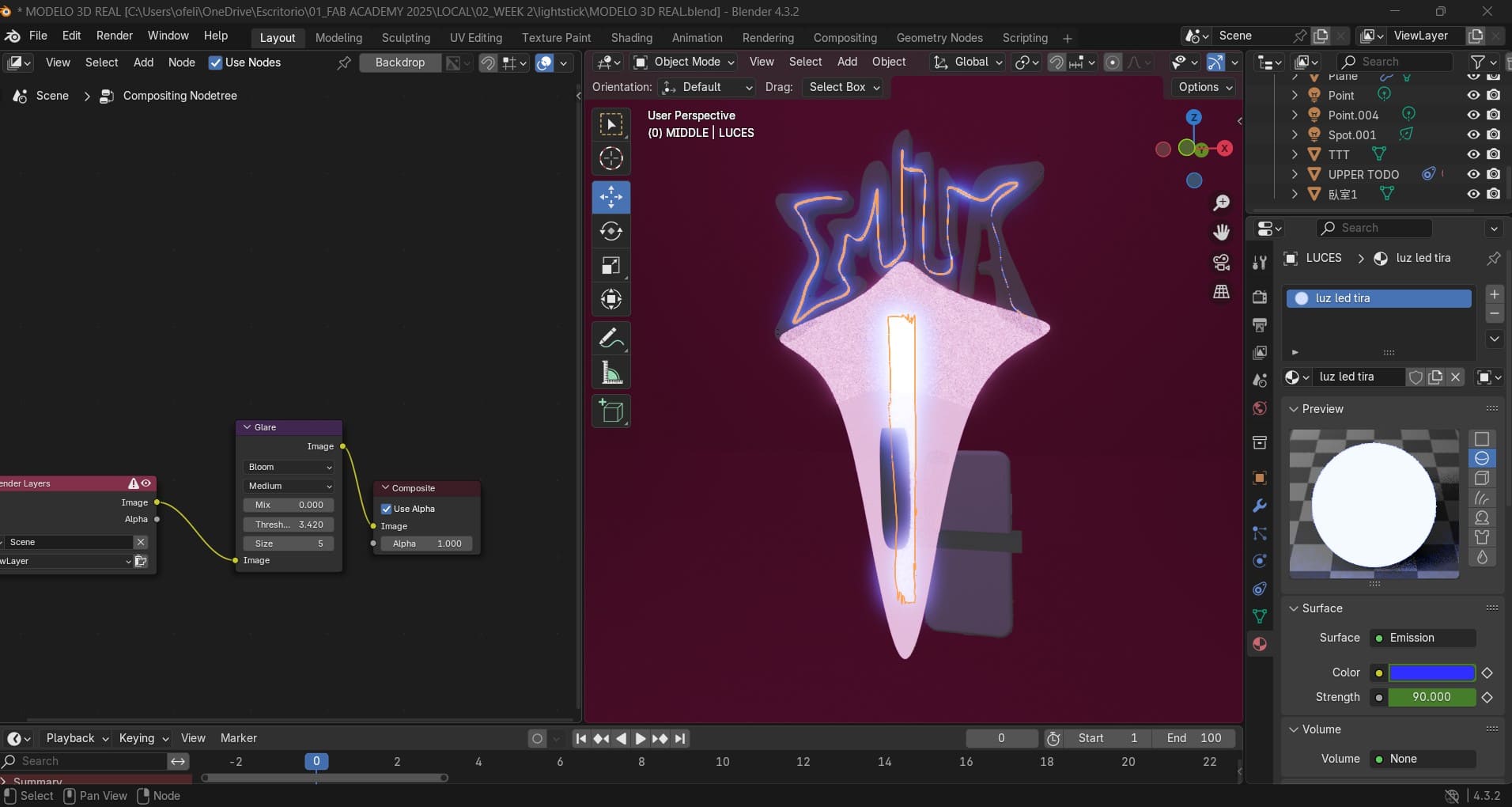Choose the Move tool
Image resolution: width=1512 pixels, height=807 pixels.
[x=611, y=197]
